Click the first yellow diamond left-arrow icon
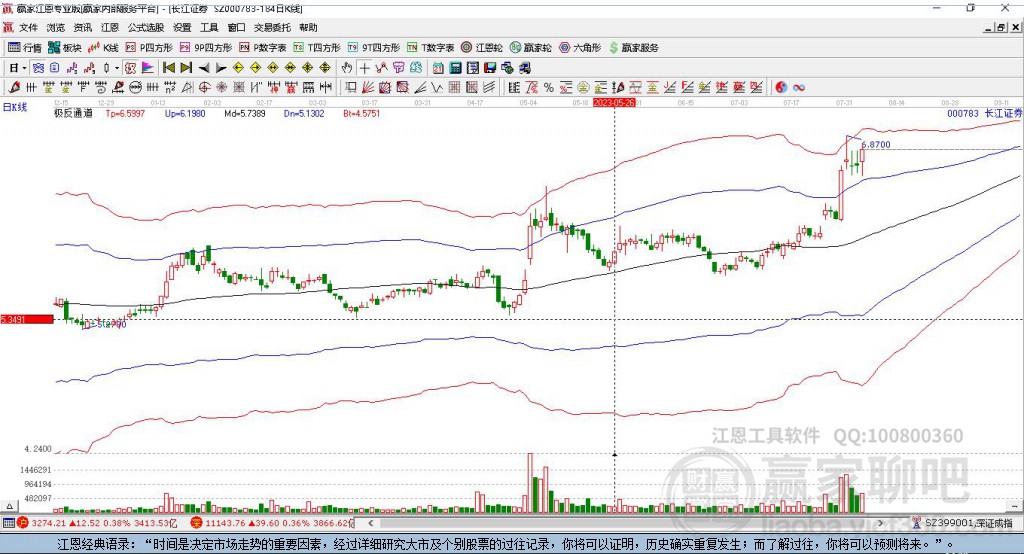This screenshot has width=1024, height=554. [x=238, y=68]
